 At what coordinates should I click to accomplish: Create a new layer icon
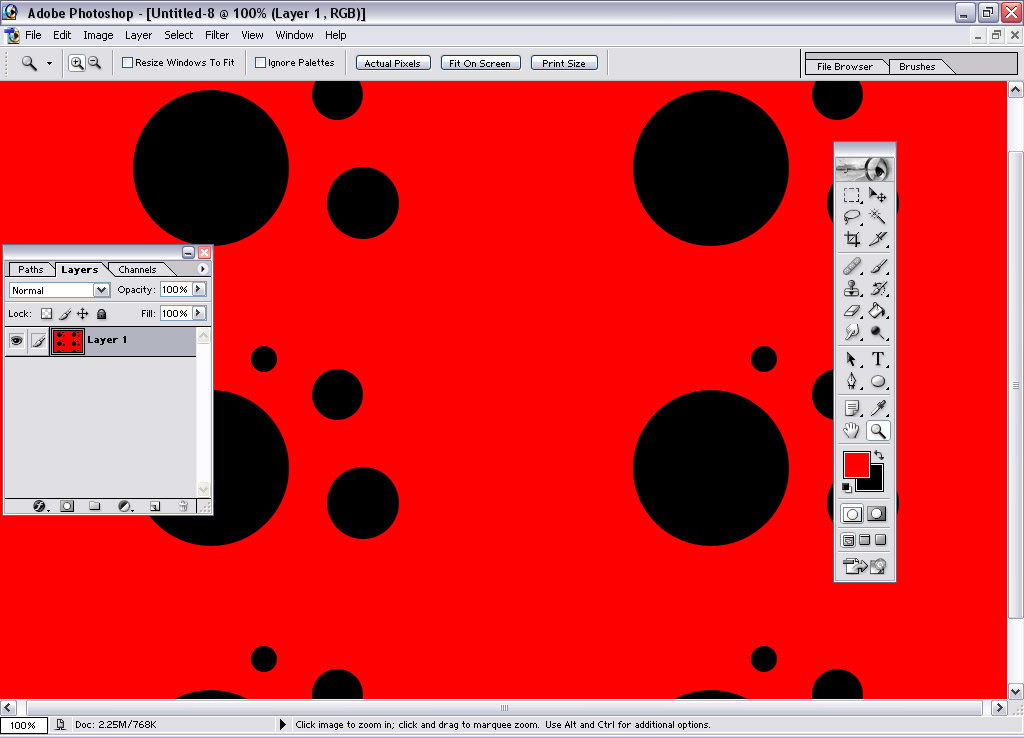[x=155, y=506]
